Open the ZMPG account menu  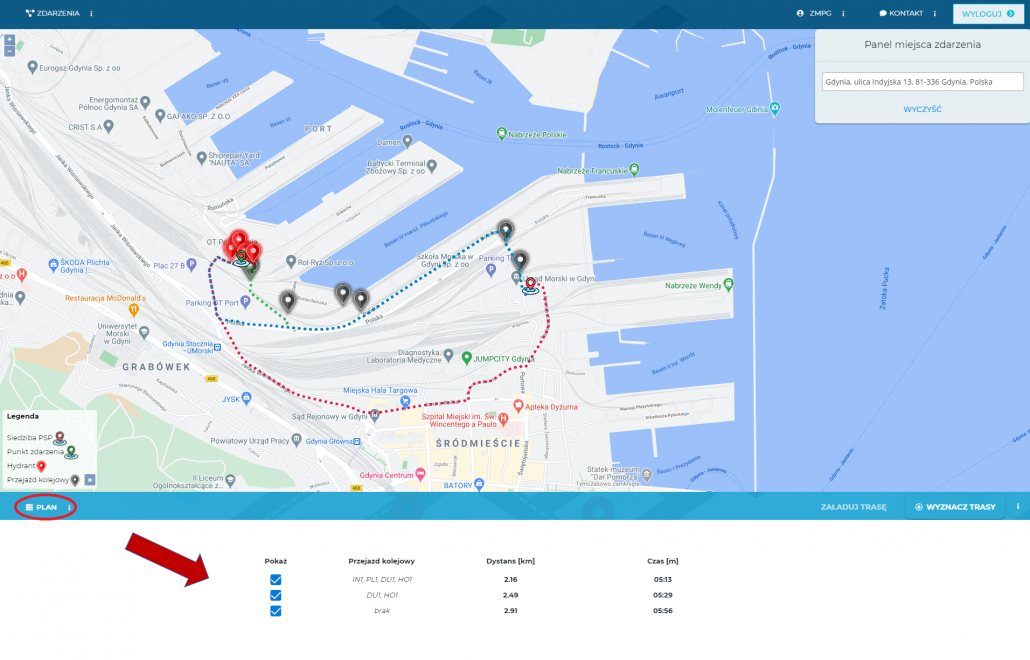[820, 13]
